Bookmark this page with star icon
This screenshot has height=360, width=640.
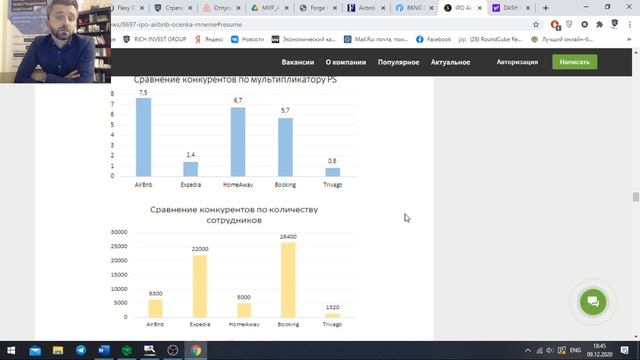(x=536, y=24)
